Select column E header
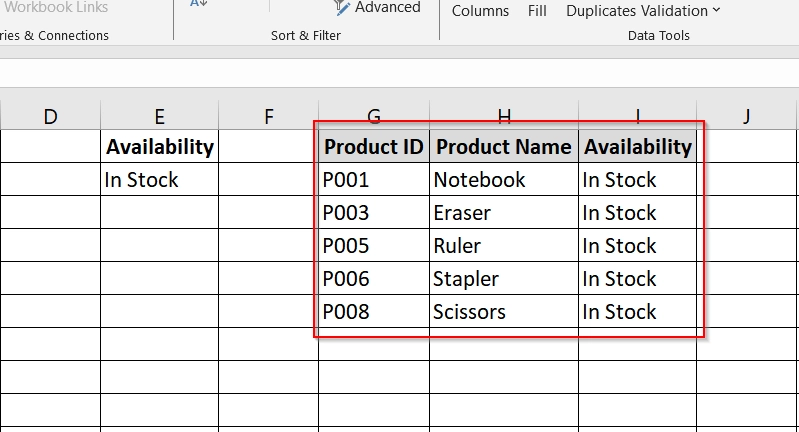Viewport: 799px width, 432px height. tap(159, 116)
